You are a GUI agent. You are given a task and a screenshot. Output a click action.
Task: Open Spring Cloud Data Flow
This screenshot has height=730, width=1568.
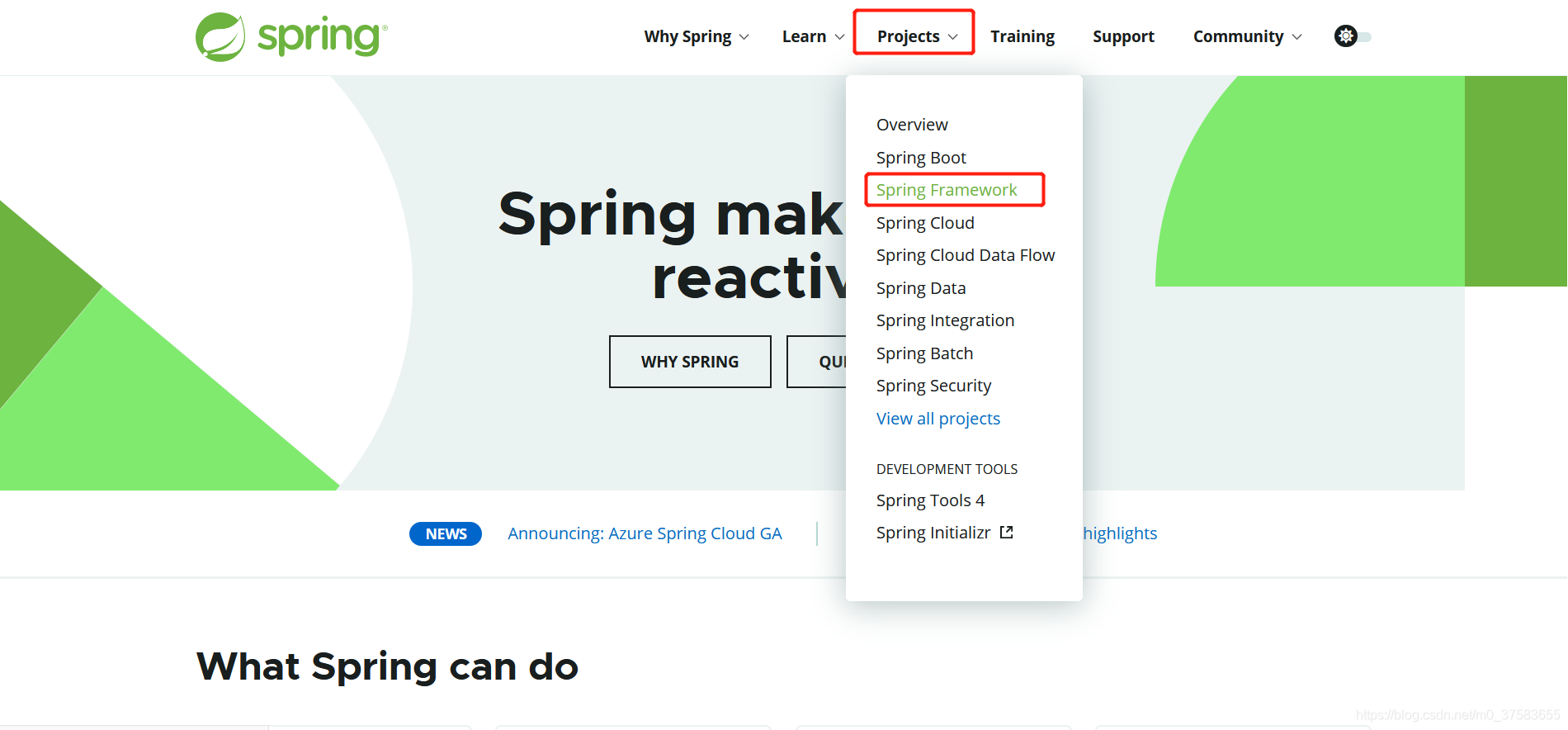[966, 255]
